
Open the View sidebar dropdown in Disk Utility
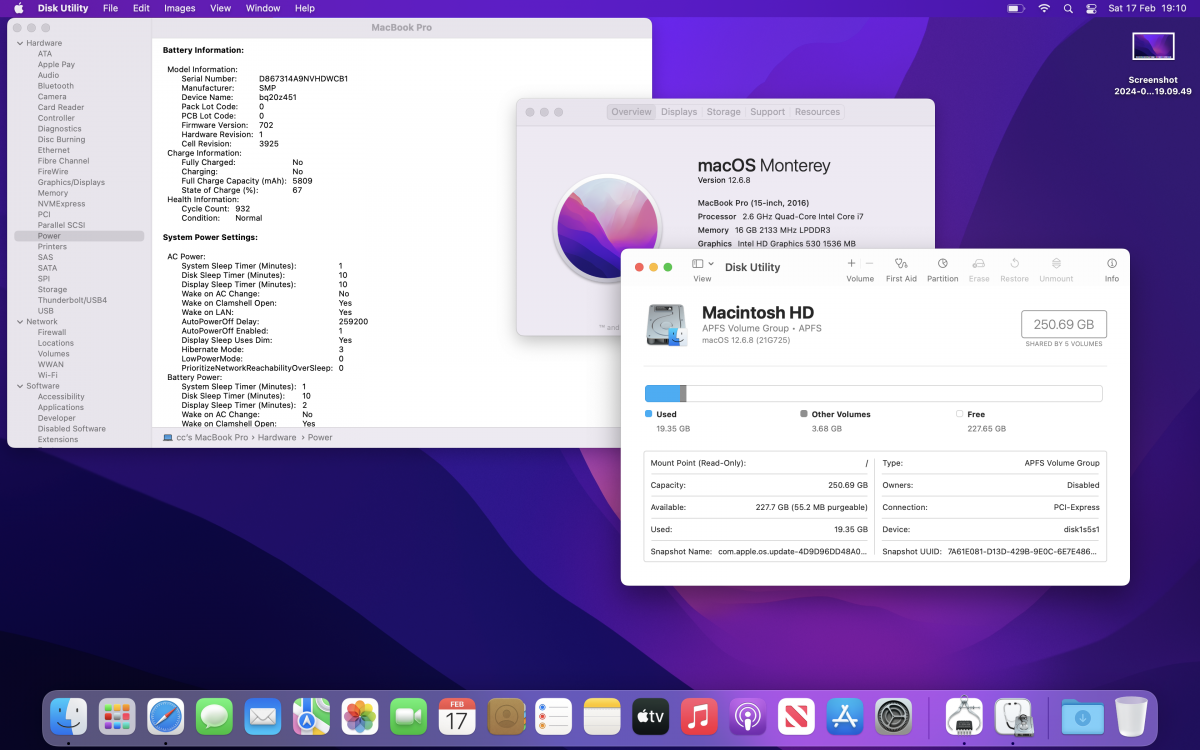pyautogui.click(x=703, y=264)
